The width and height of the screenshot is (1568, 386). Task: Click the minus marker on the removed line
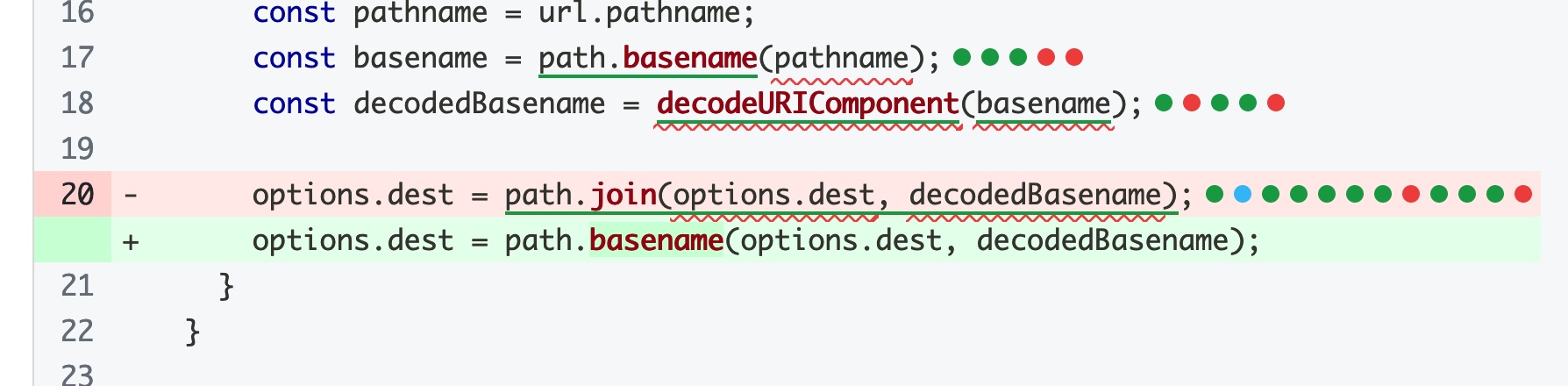131,194
